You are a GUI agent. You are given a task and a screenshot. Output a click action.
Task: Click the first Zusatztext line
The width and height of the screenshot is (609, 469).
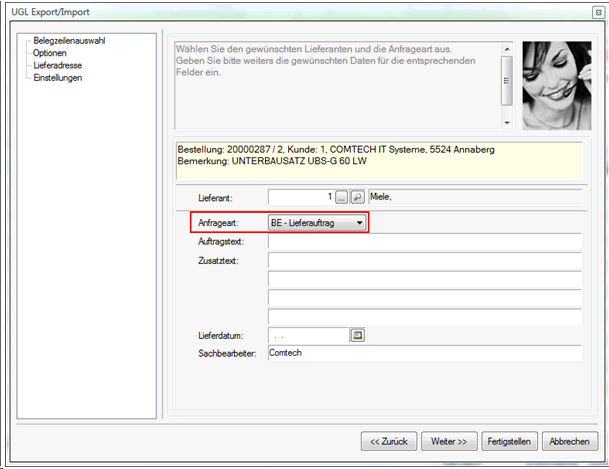[x=424, y=261]
